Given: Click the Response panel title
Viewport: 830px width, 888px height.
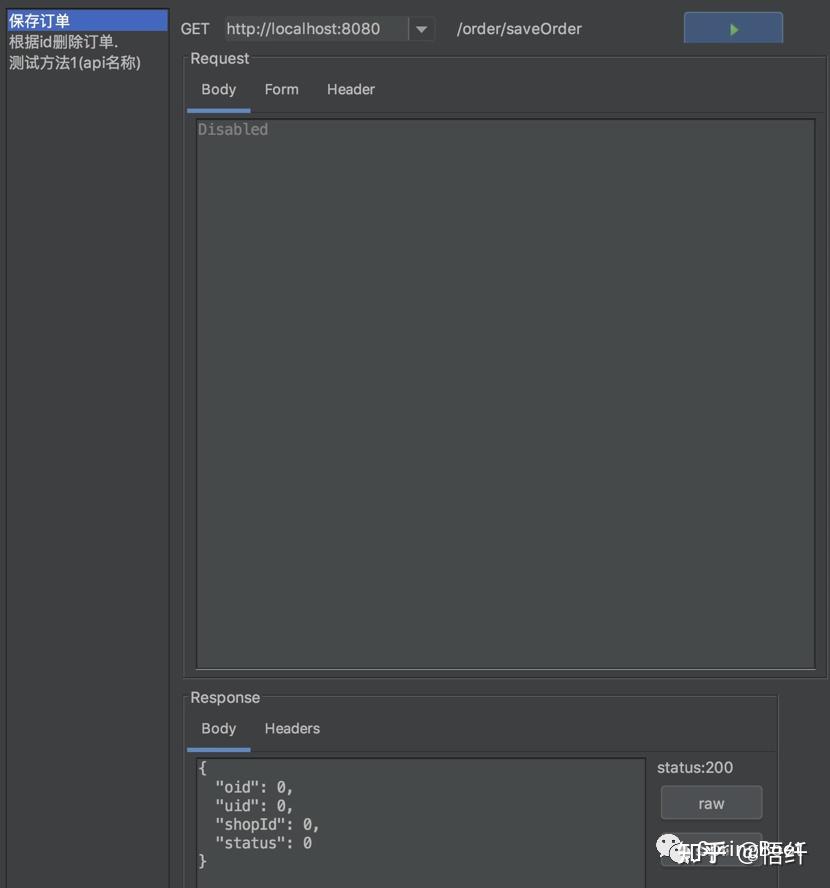Looking at the screenshot, I should [224, 697].
